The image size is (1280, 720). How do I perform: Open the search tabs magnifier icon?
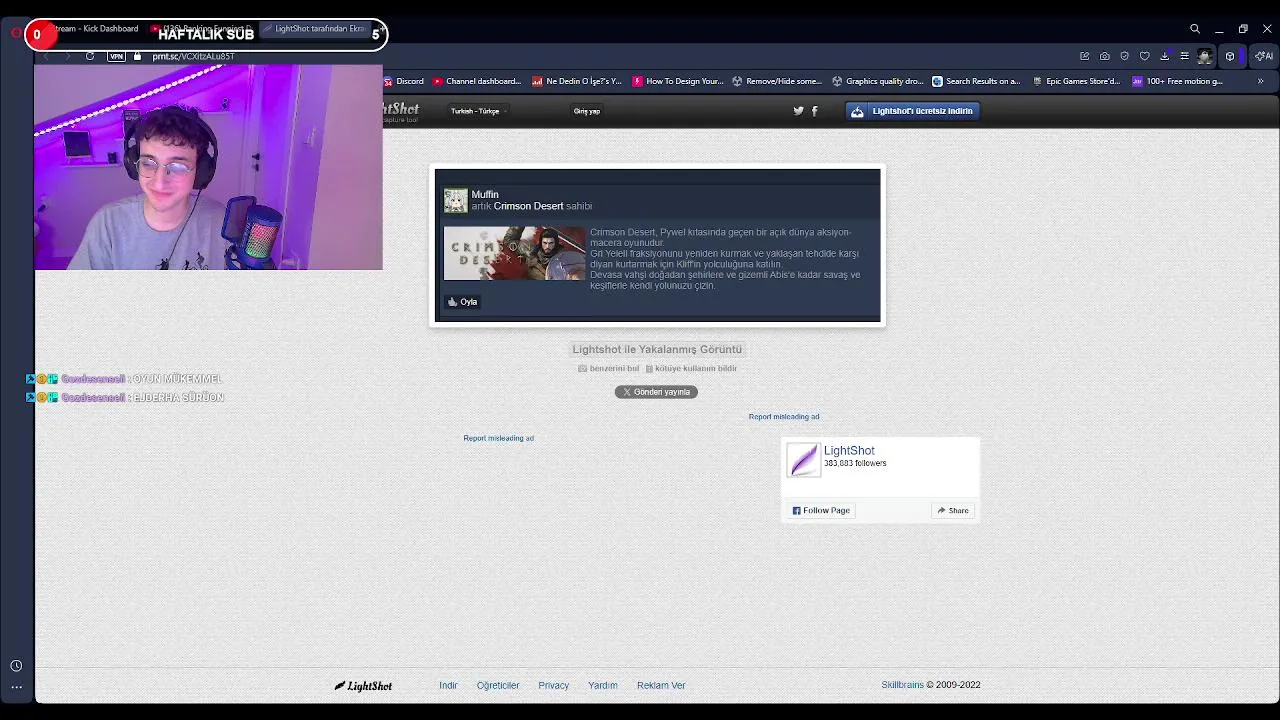(1195, 29)
